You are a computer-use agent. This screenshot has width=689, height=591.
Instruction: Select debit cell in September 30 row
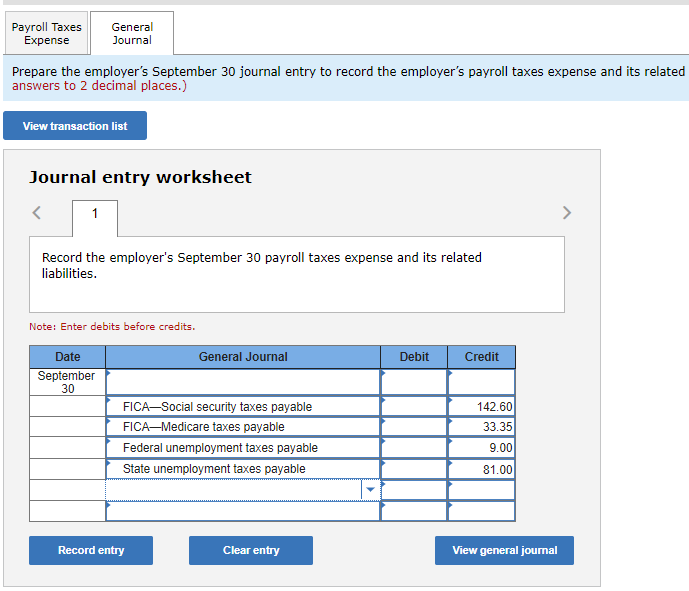coord(414,382)
